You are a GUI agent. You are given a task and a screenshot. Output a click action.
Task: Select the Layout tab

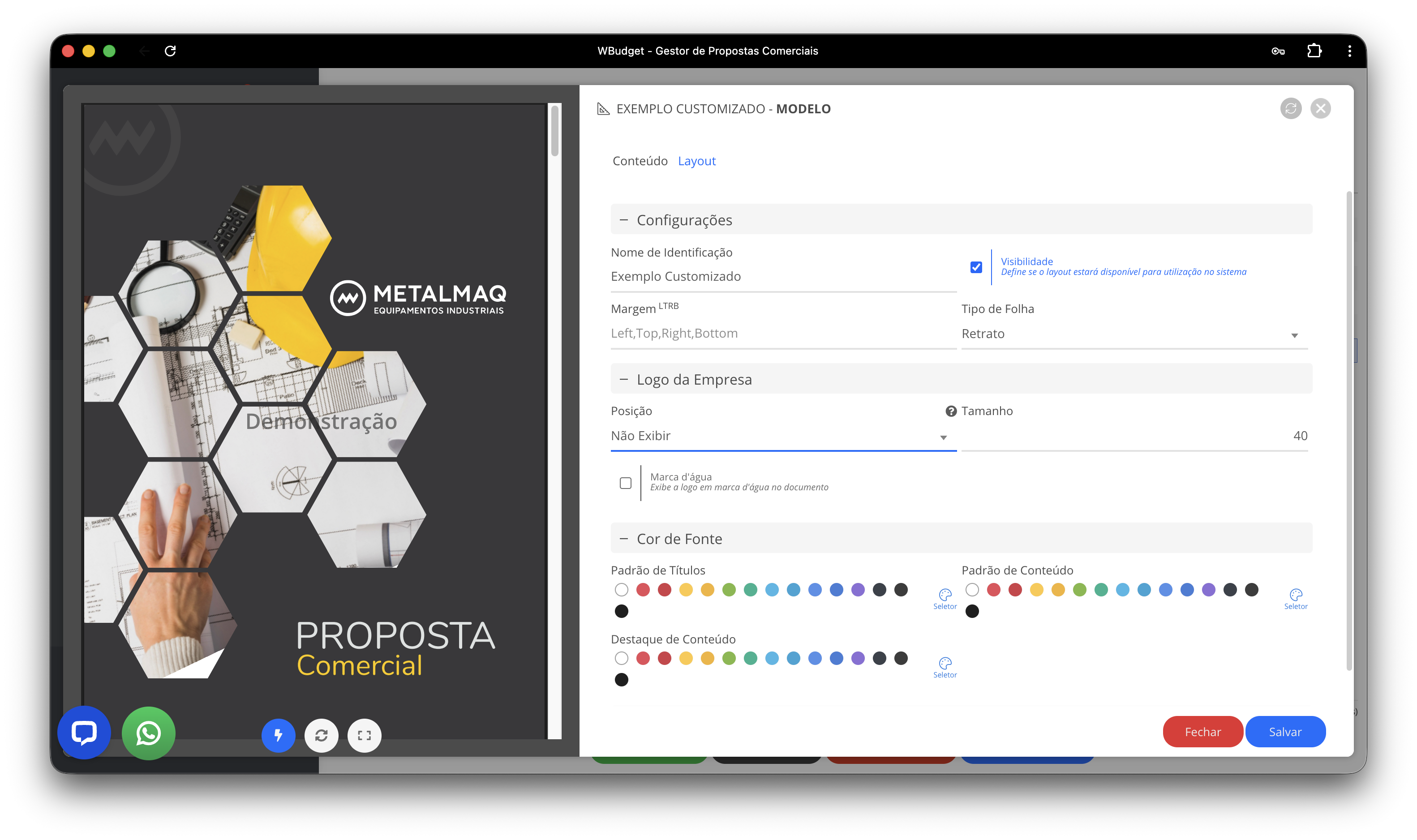coord(696,161)
